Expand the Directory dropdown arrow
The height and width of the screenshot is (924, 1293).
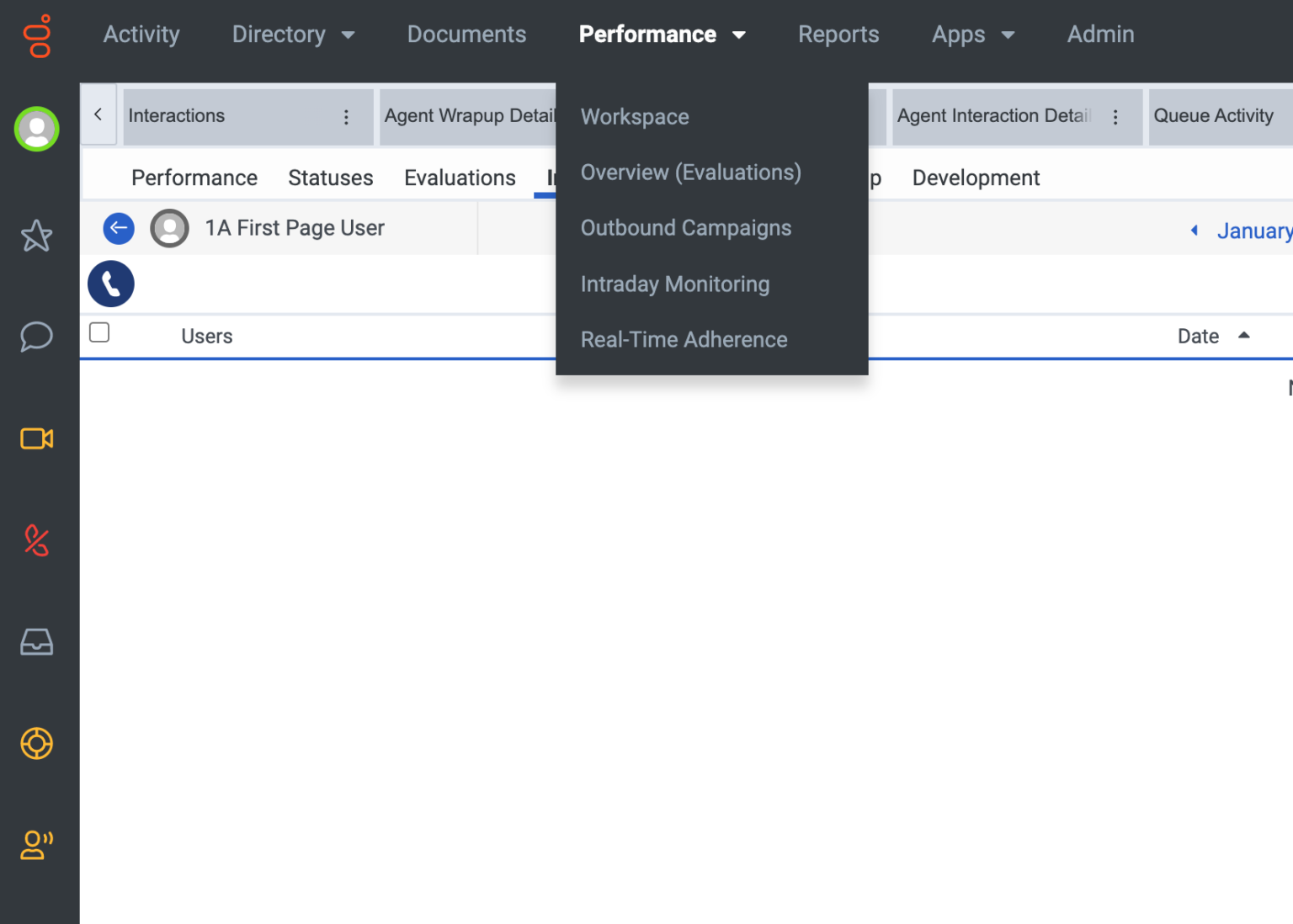click(x=348, y=35)
